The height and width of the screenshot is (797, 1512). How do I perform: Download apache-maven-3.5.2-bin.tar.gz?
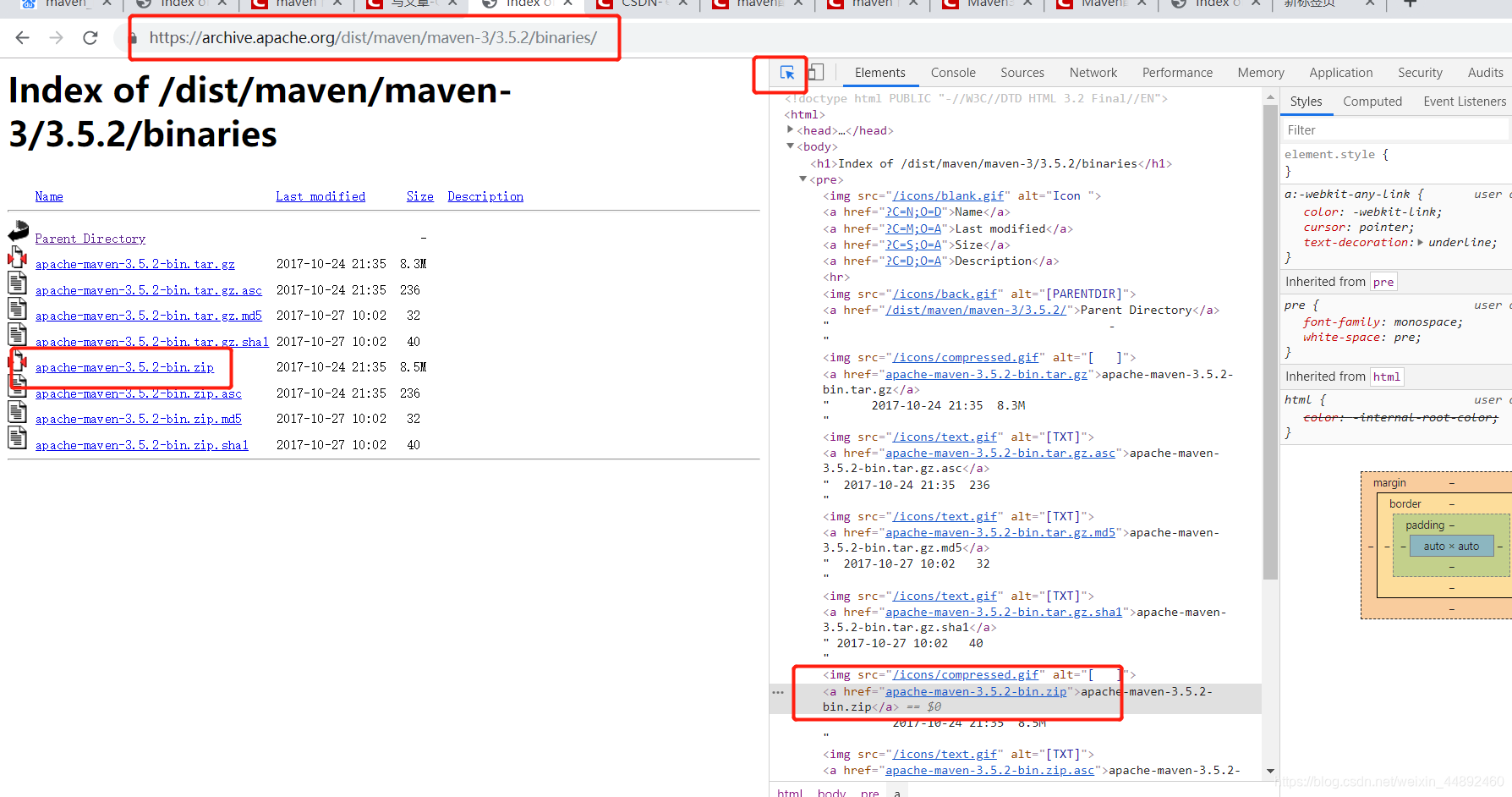[x=135, y=264]
